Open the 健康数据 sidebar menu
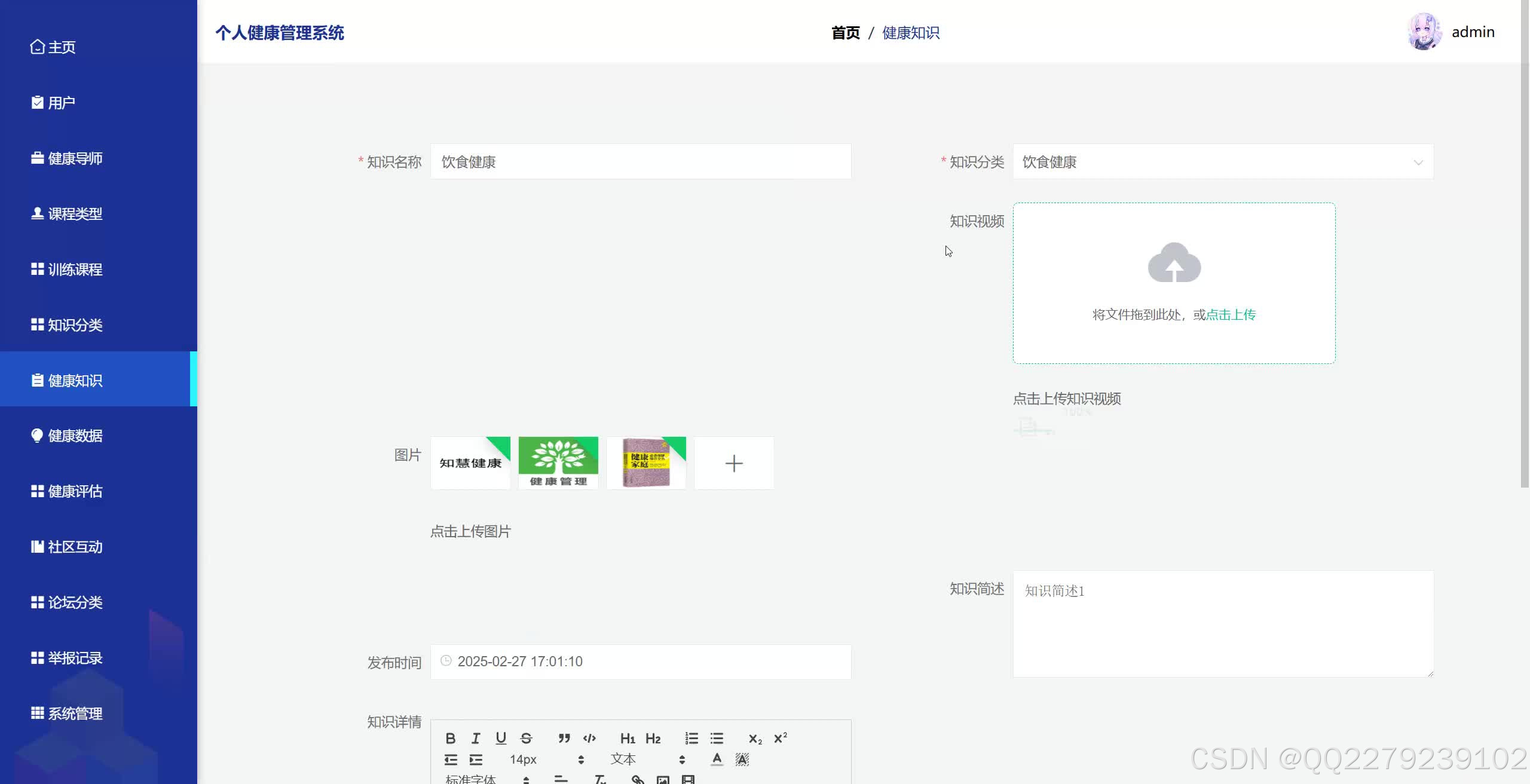 click(75, 436)
